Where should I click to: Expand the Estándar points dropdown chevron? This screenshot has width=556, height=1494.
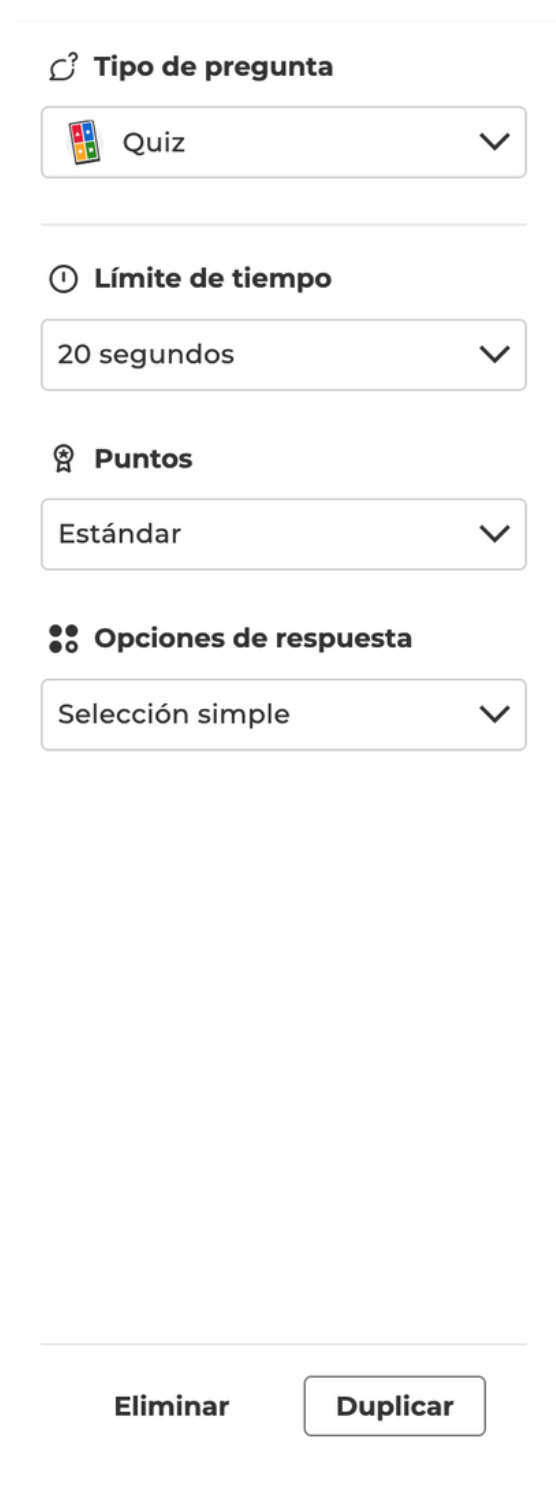(x=494, y=535)
